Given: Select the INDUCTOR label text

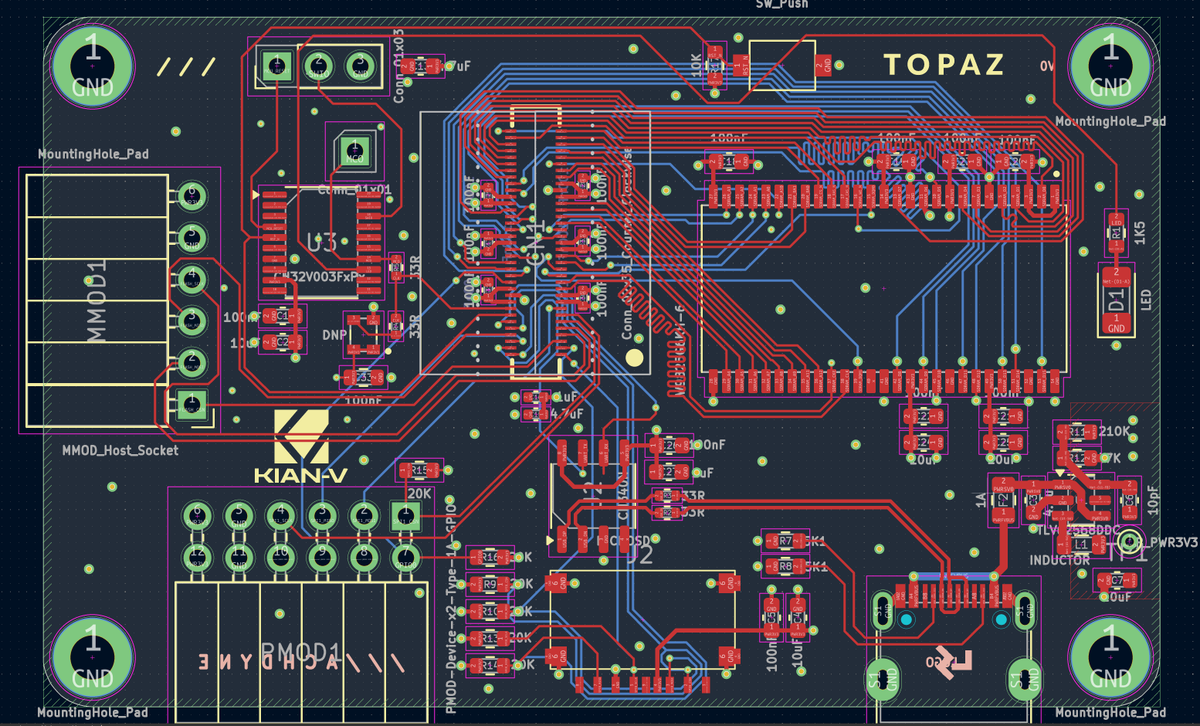Looking at the screenshot, I should pyautogui.click(x=1059, y=560).
